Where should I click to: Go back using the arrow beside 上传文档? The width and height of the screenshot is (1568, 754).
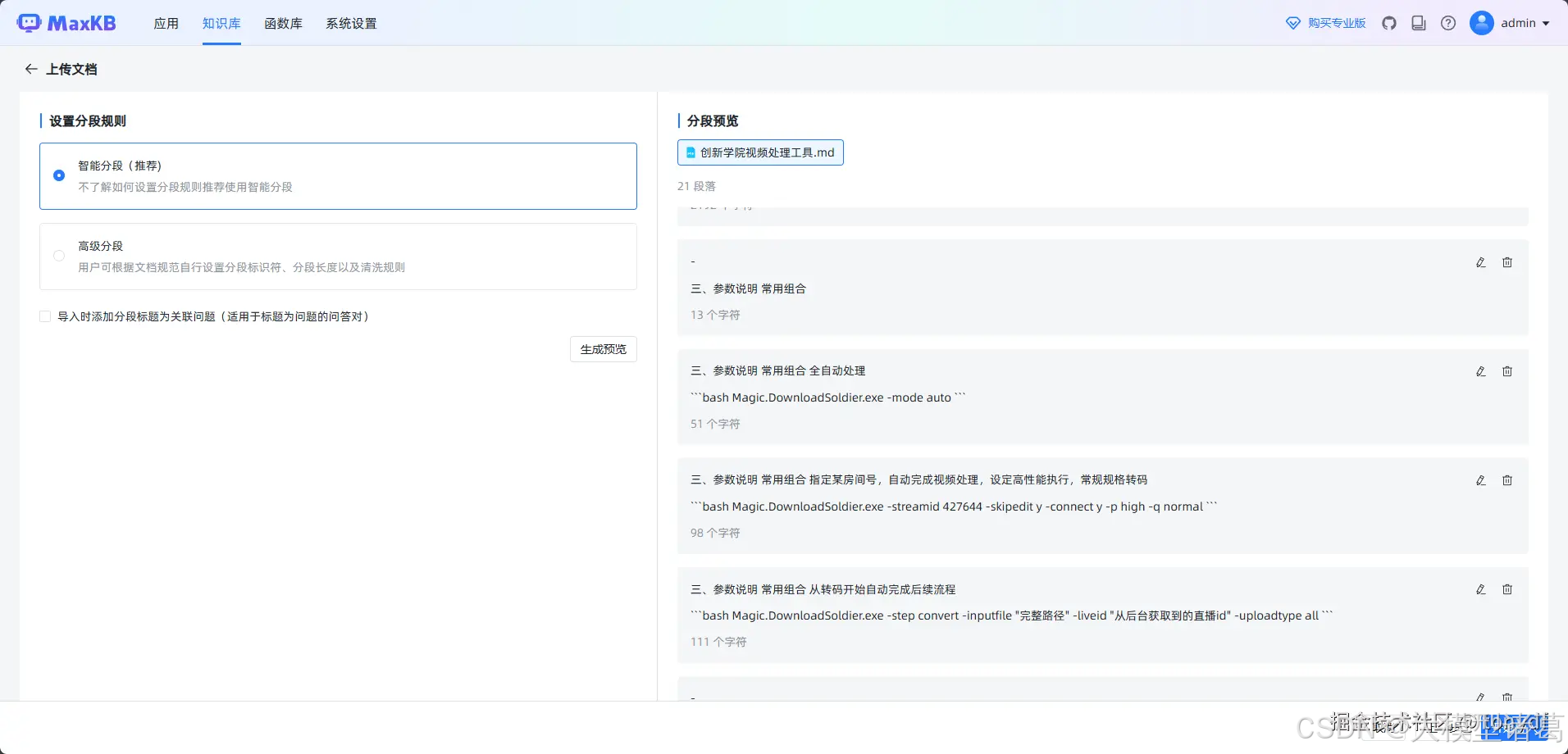coord(31,69)
